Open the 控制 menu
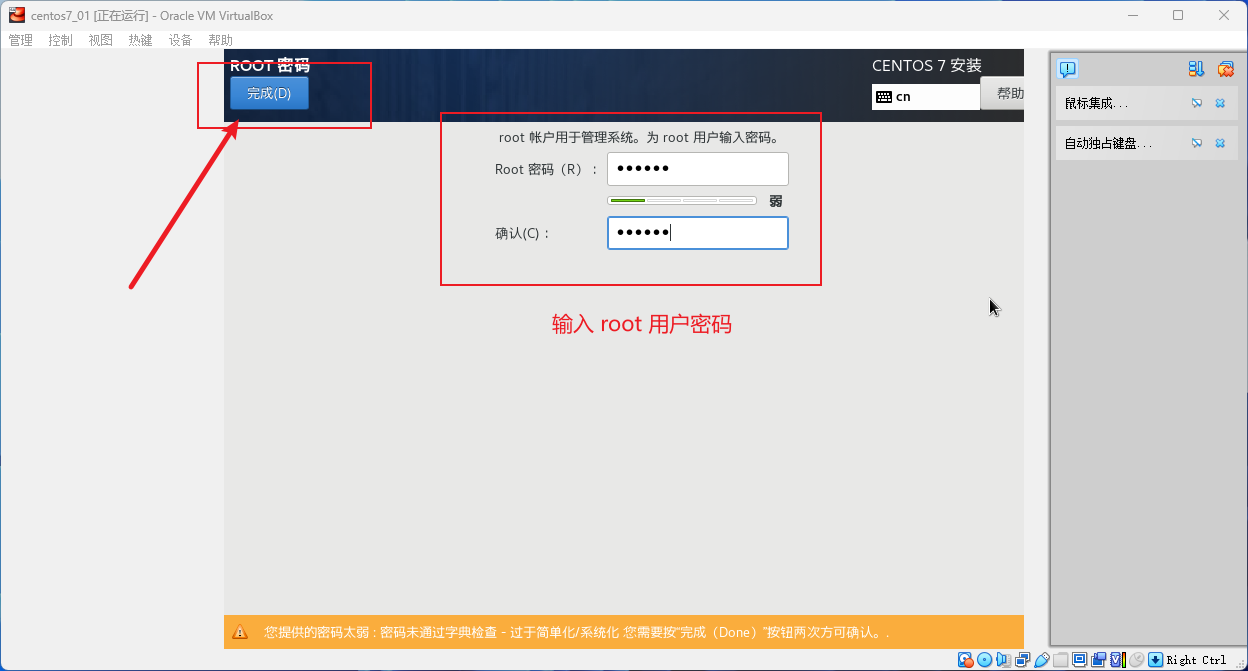The width and height of the screenshot is (1248, 671). tap(61, 40)
